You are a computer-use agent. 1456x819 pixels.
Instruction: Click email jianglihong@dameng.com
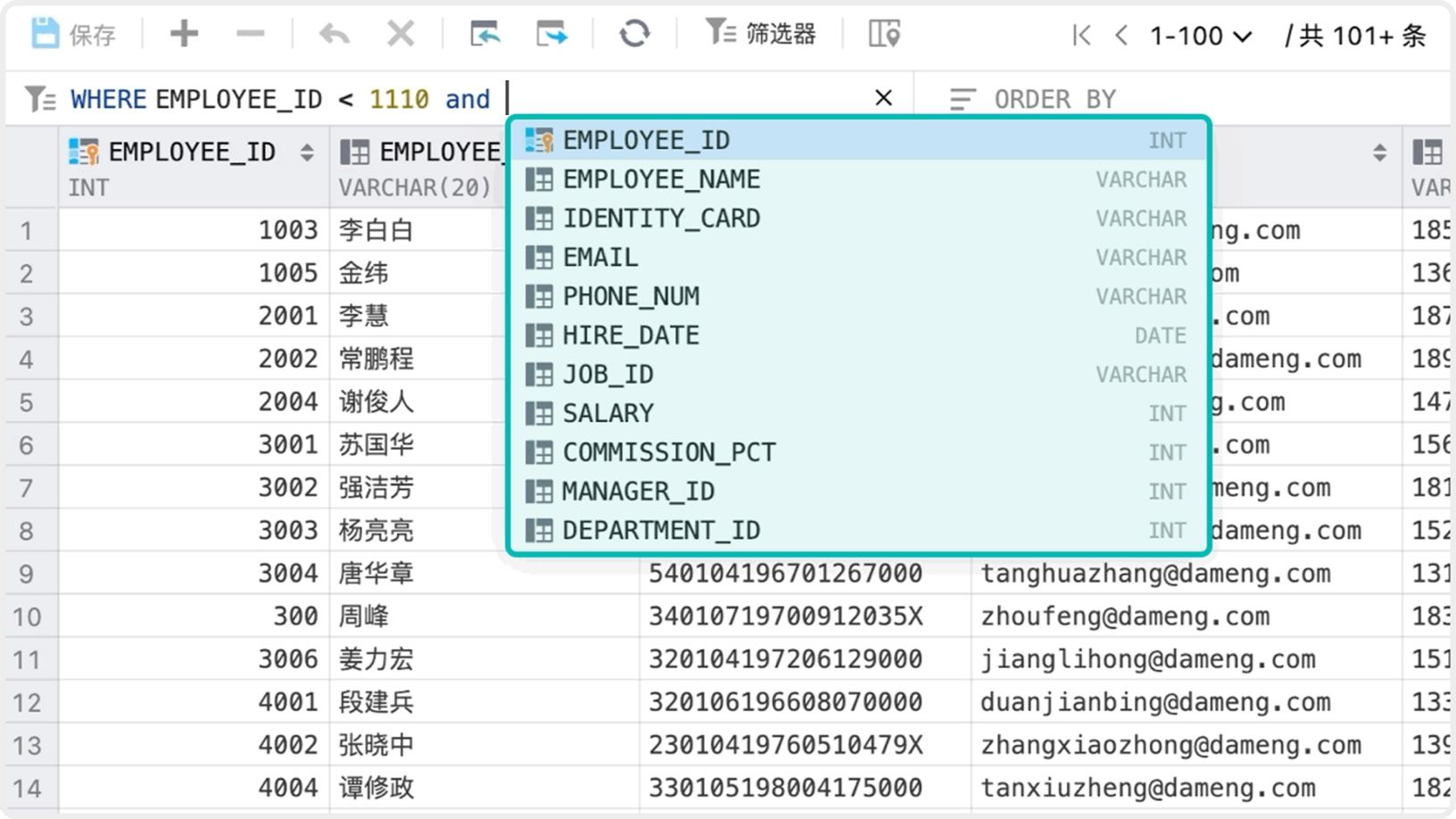point(1148,659)
